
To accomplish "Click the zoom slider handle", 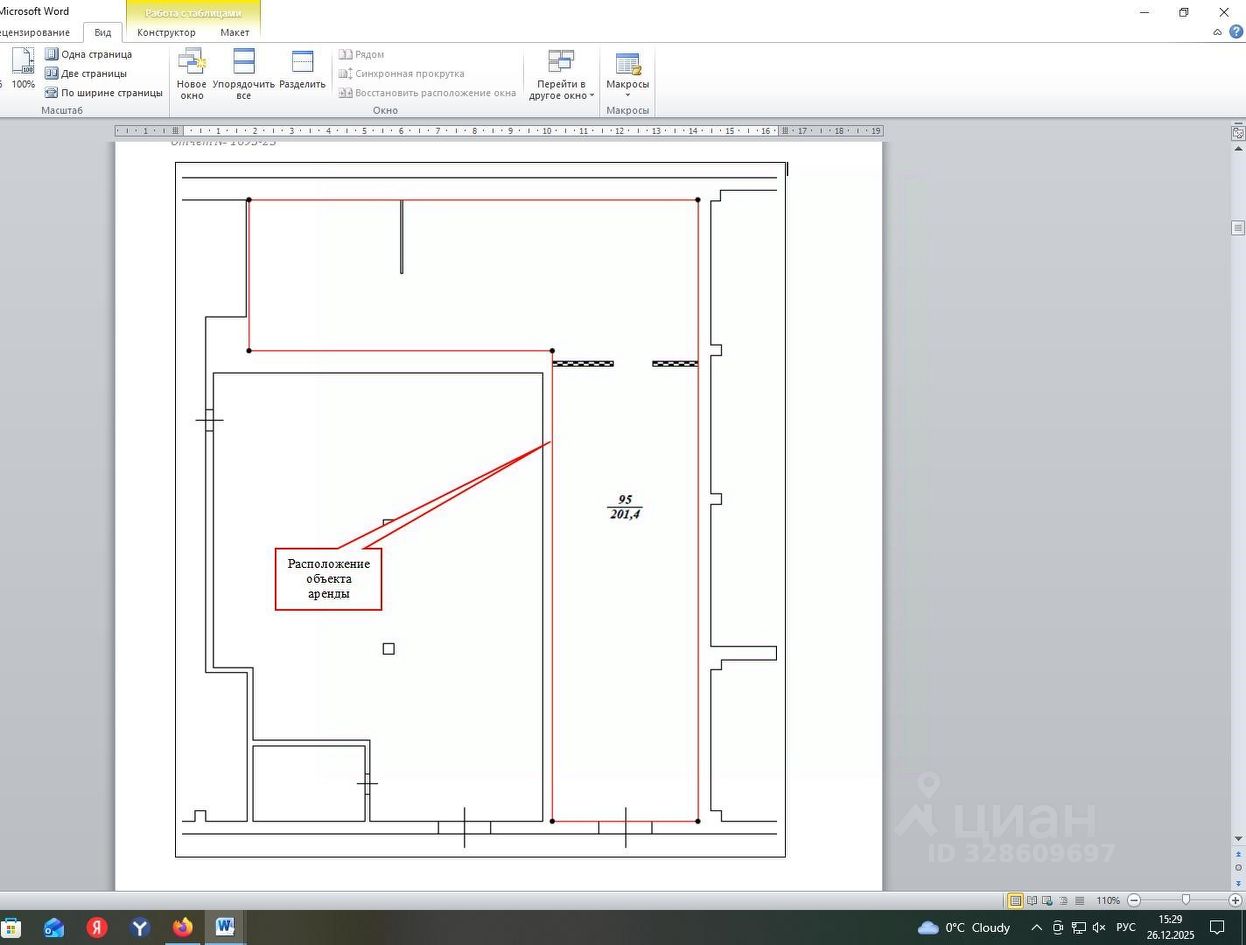I will click(x=1186, y=900).
